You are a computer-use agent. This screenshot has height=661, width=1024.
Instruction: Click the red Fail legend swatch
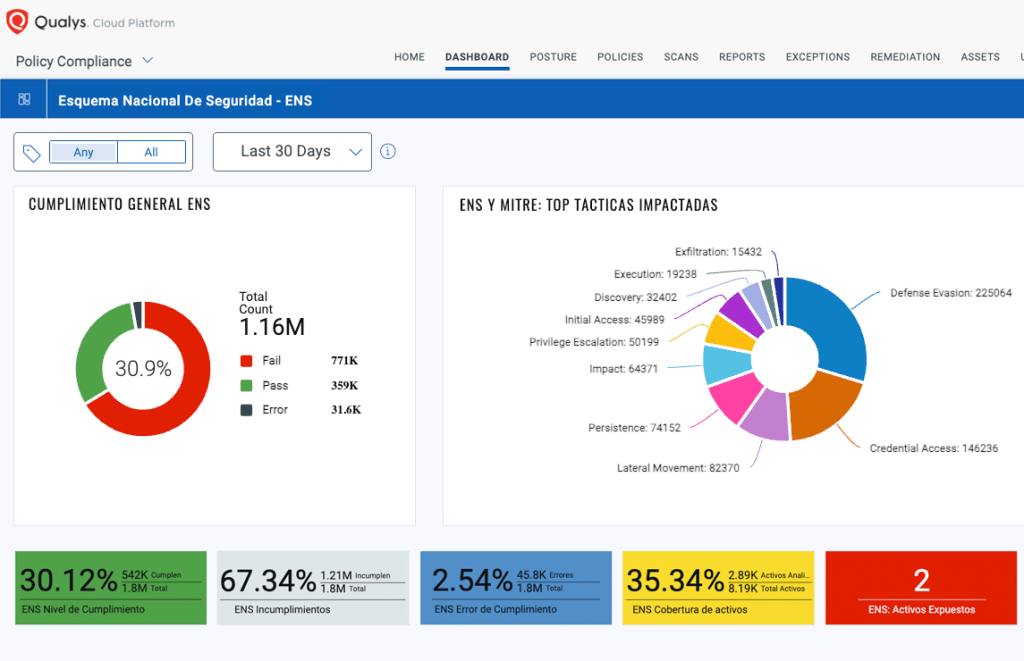(246, 361)
